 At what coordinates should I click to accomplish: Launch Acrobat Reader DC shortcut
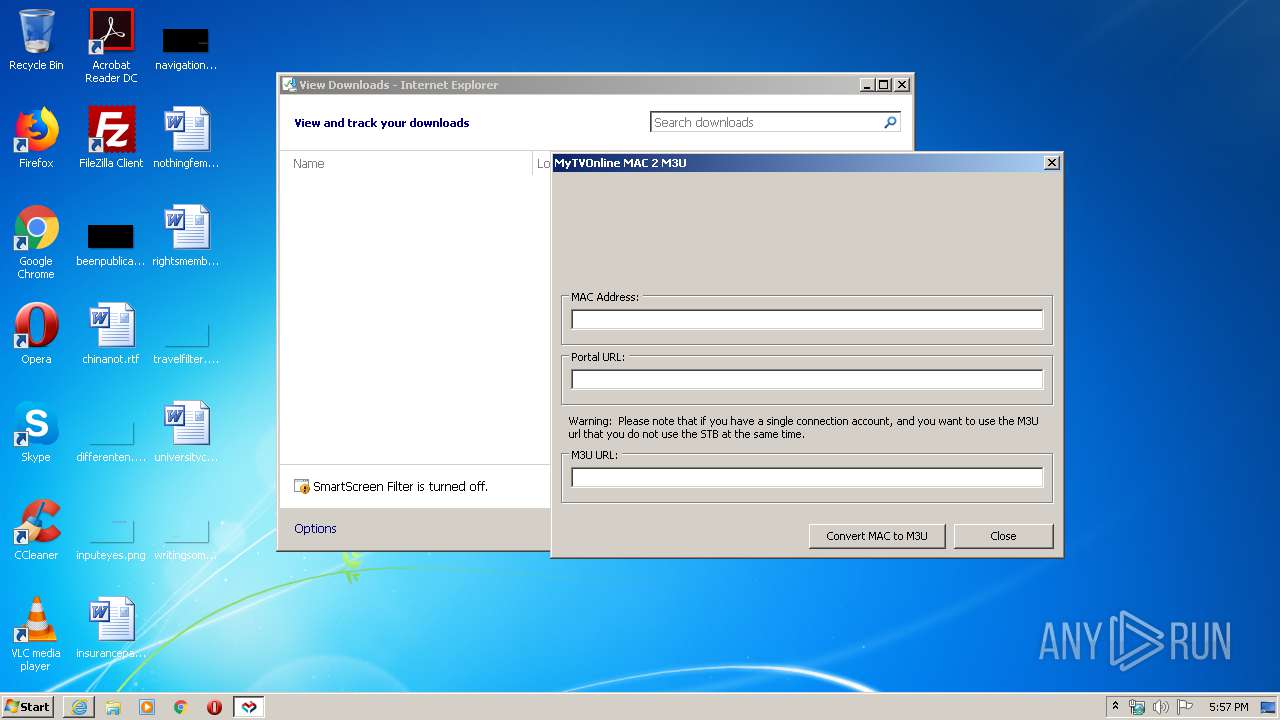point(111,45)
